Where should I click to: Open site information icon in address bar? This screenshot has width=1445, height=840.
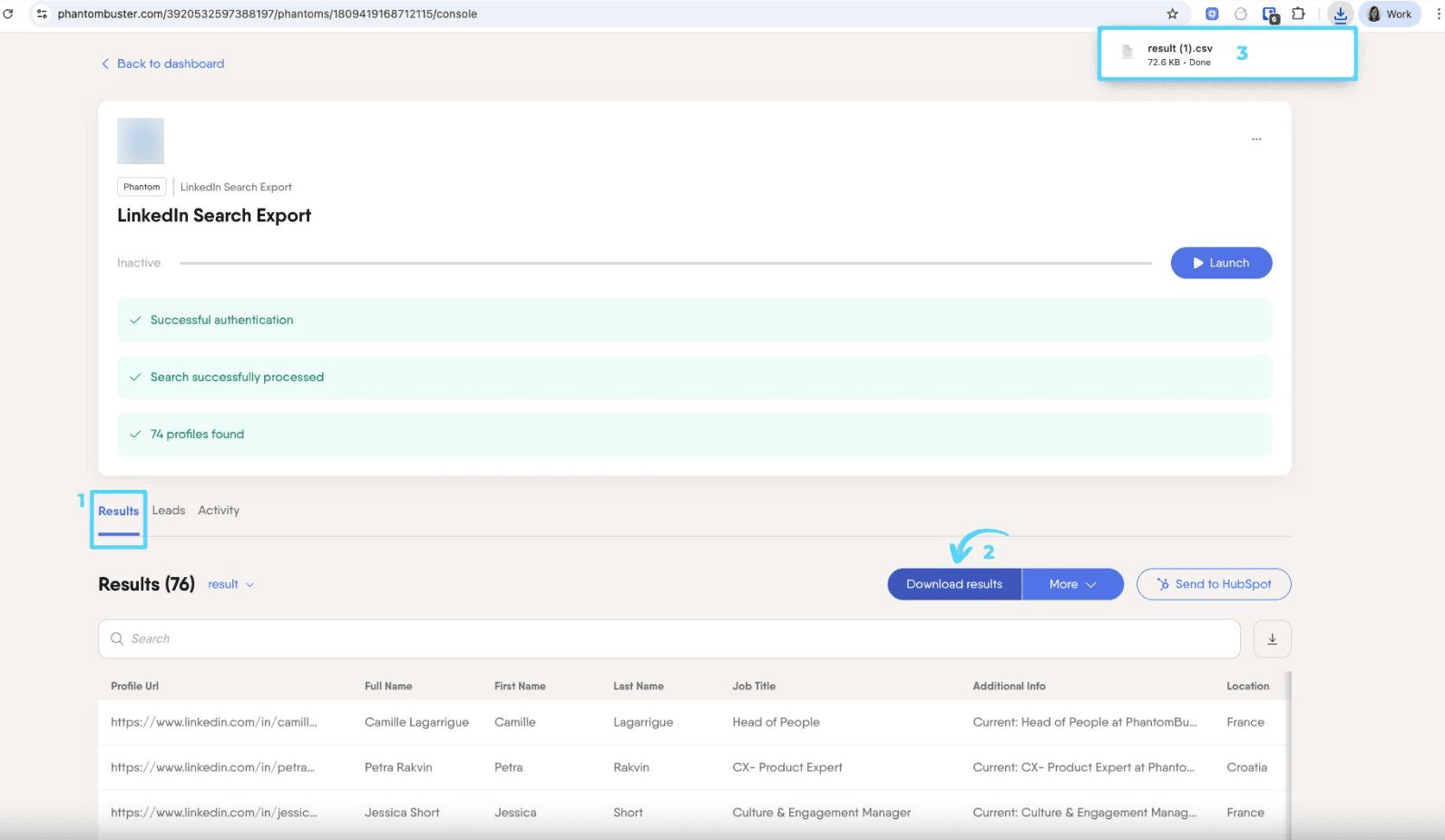click(42, 14)
